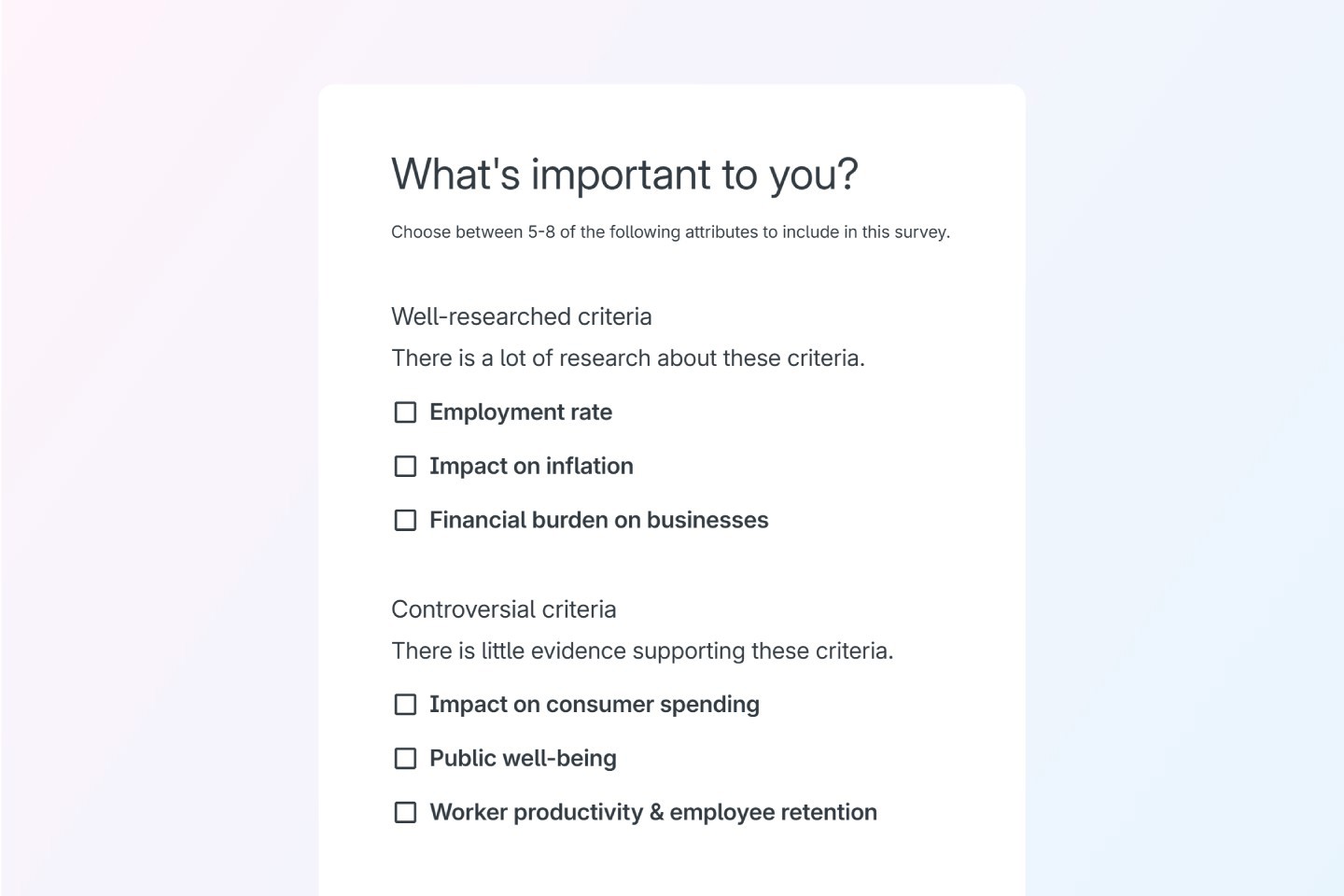
Task: Click the "Impact on consumer spending" label
Action: tap(594, 705)
